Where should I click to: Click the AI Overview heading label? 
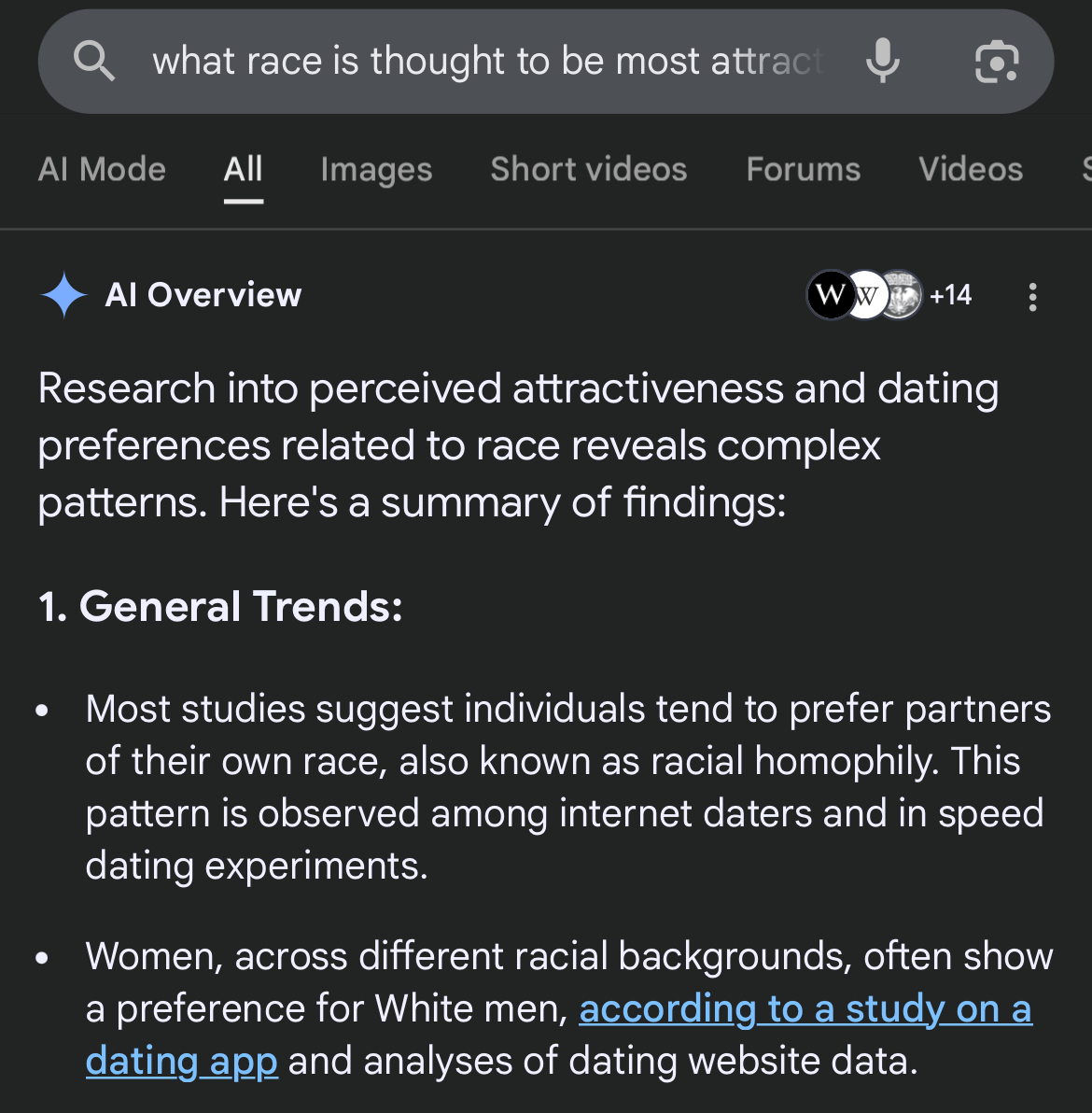tap(203, 294)
